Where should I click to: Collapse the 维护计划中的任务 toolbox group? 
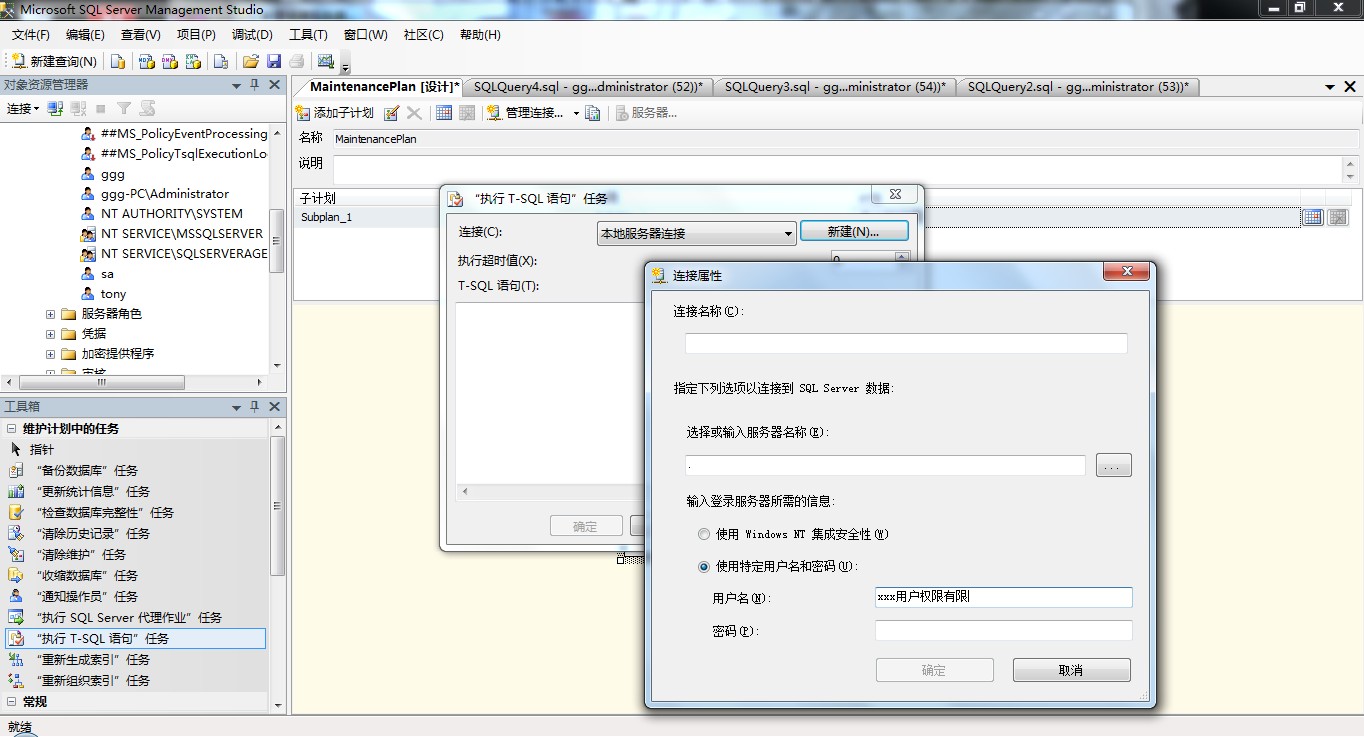11,428
